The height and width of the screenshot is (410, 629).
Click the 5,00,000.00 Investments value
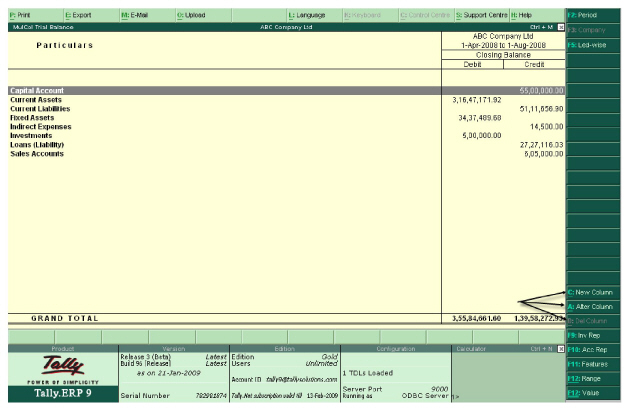click(x=481, y=136)
